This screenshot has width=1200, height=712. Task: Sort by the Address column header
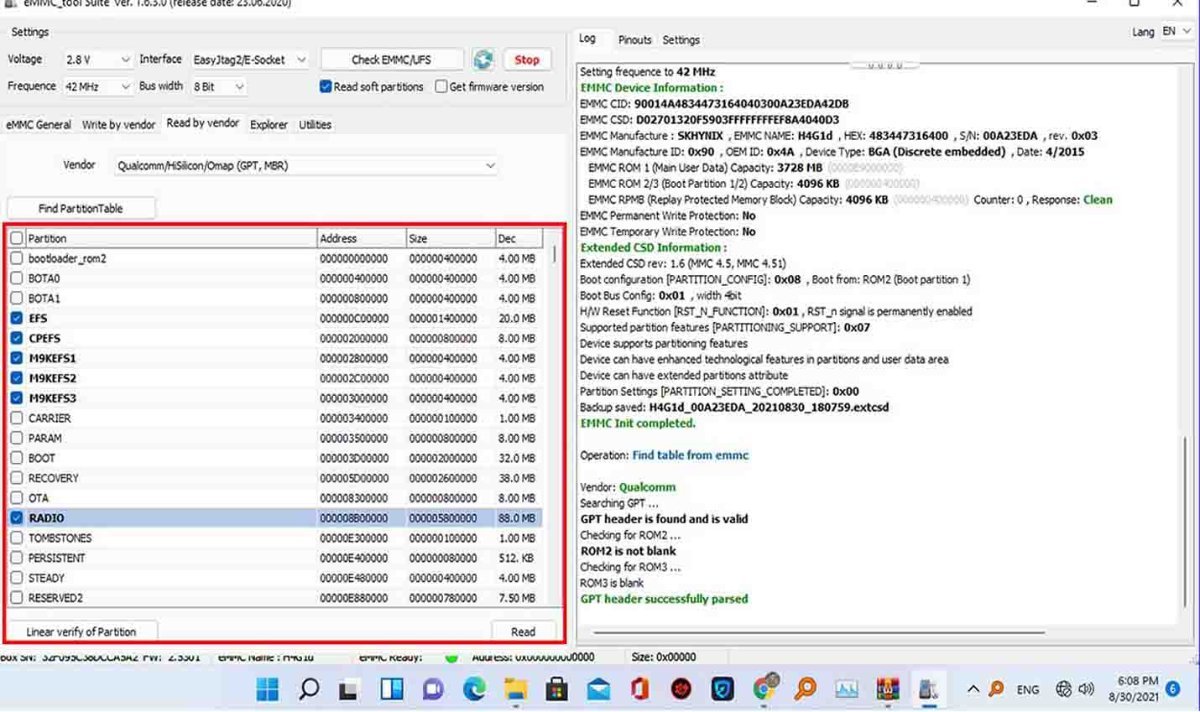[361, 238]
